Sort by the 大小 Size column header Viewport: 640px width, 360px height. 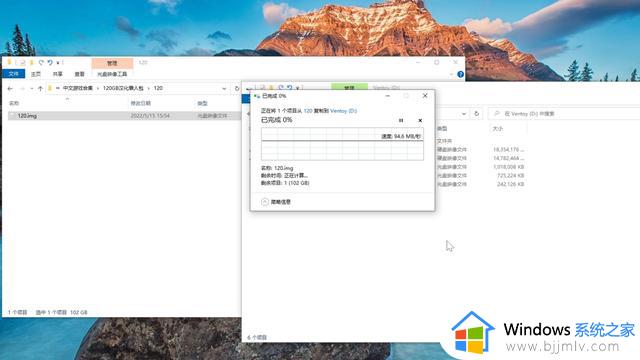[x=498, y=129]
